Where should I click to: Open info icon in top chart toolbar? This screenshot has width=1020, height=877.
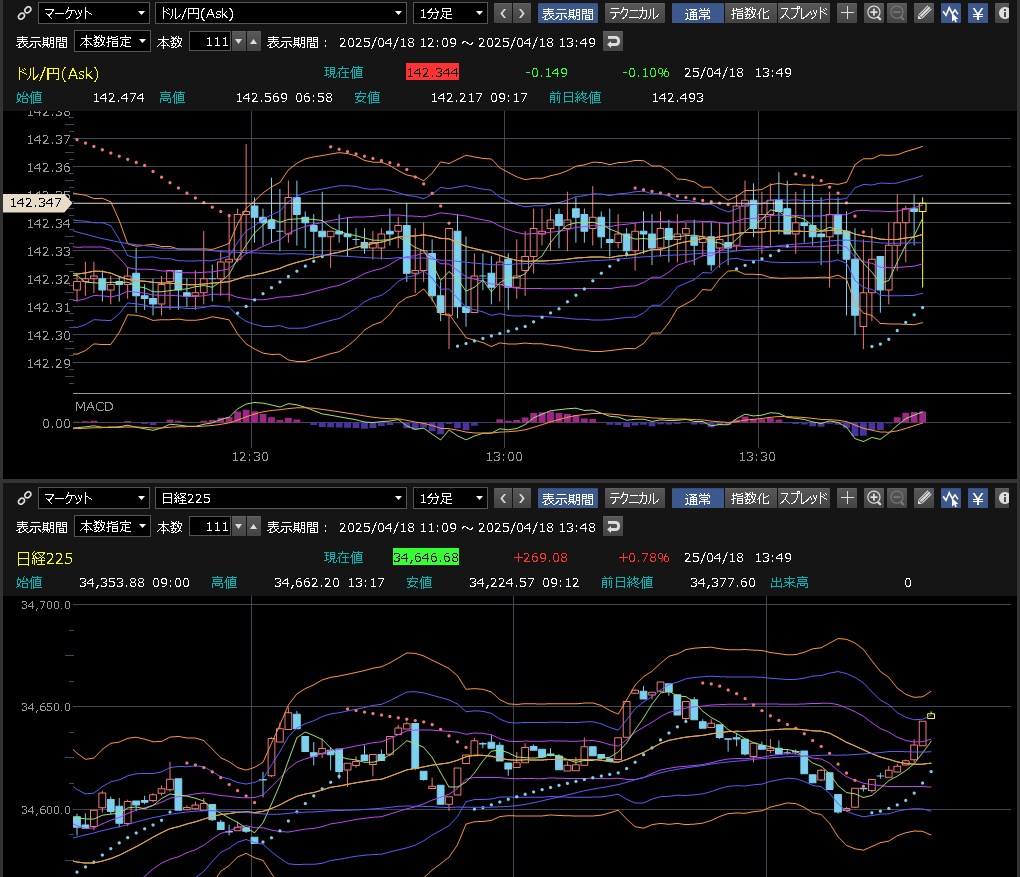pyautogui.click(x=1004, y=13)
